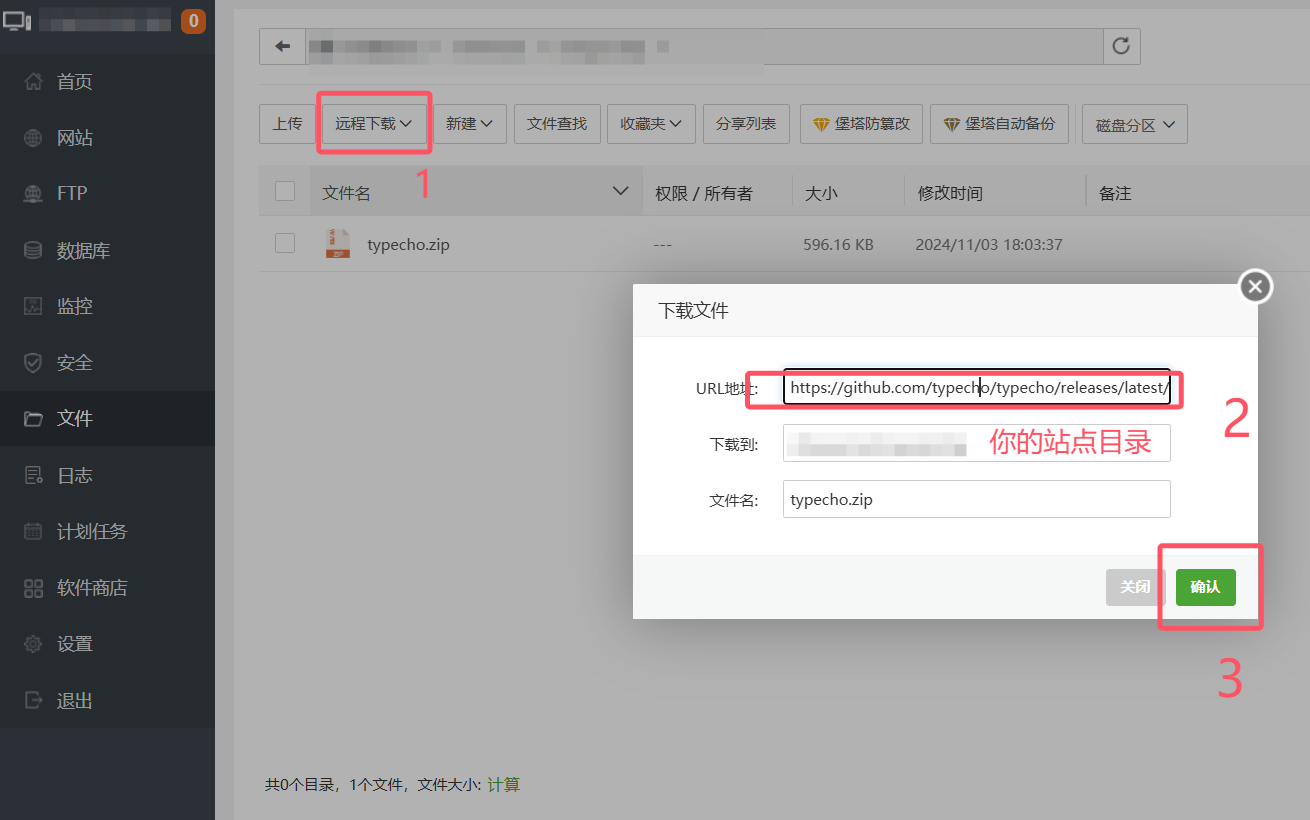Click the URL地址 input field

coord(977,388)
